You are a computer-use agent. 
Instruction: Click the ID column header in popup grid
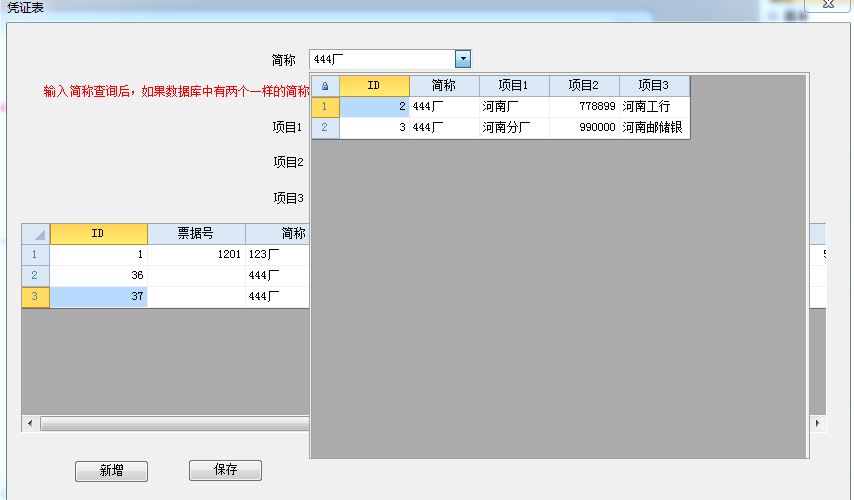(374, 86)
